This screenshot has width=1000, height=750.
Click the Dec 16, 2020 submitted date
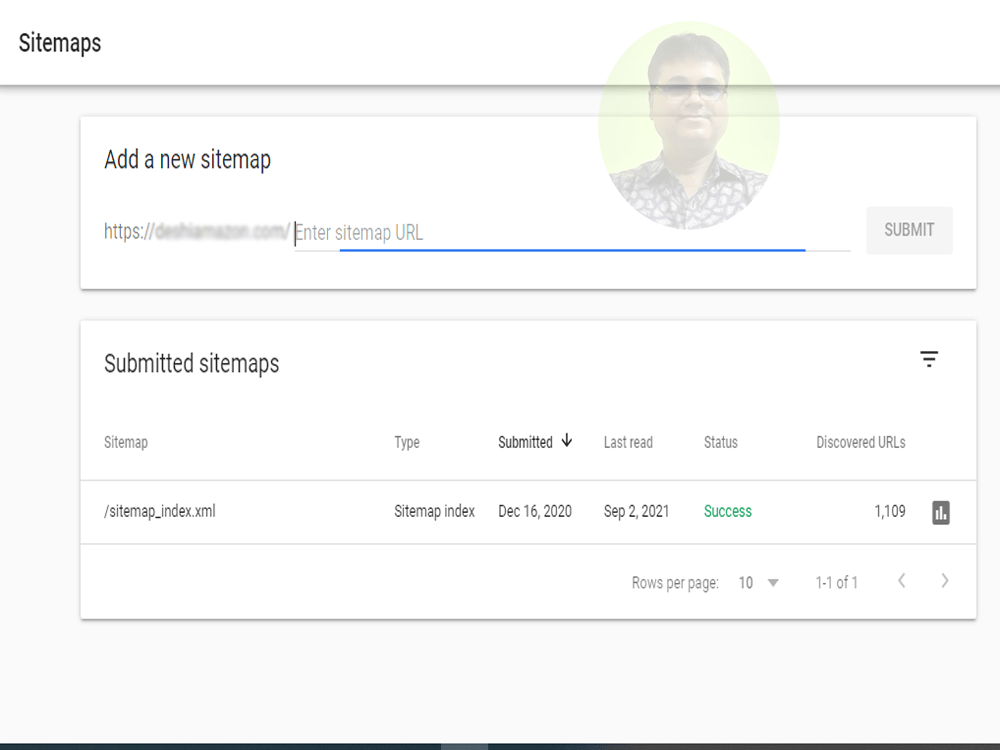(x=534, y=511)
